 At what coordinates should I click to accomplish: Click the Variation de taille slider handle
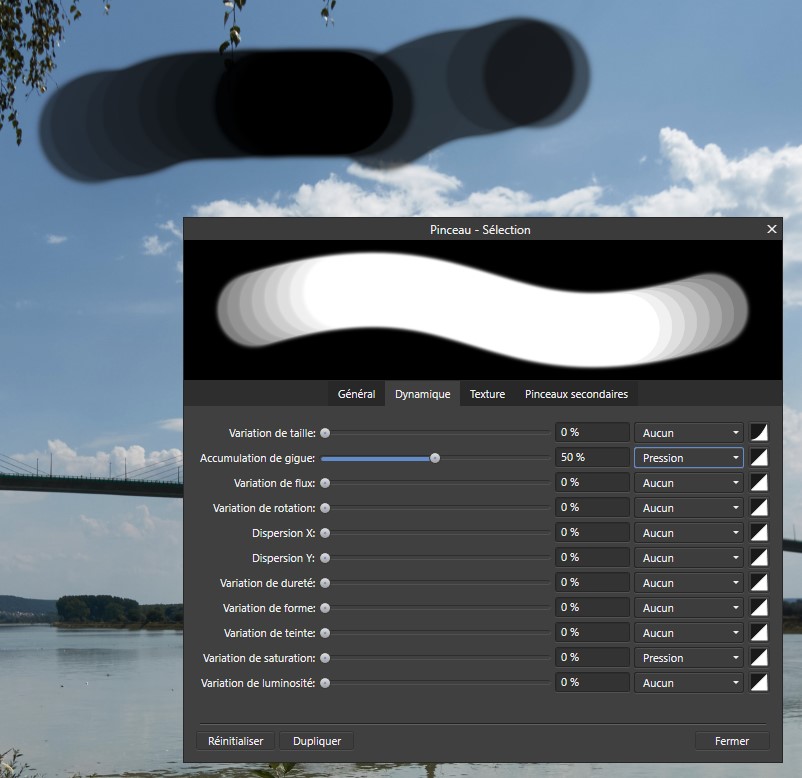(325, 433)
